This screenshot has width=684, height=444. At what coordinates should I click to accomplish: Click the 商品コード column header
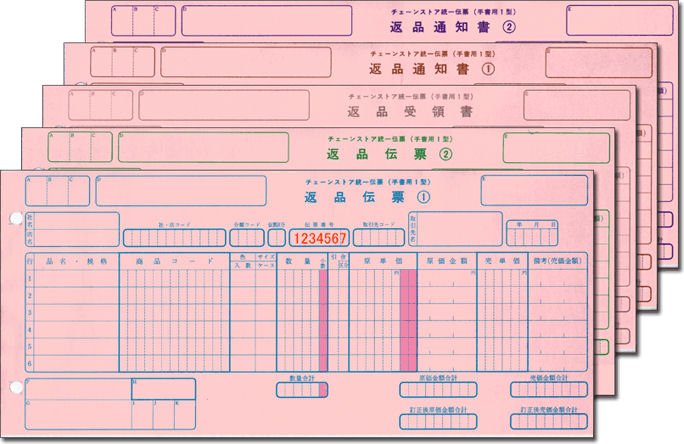click(173, 261)
